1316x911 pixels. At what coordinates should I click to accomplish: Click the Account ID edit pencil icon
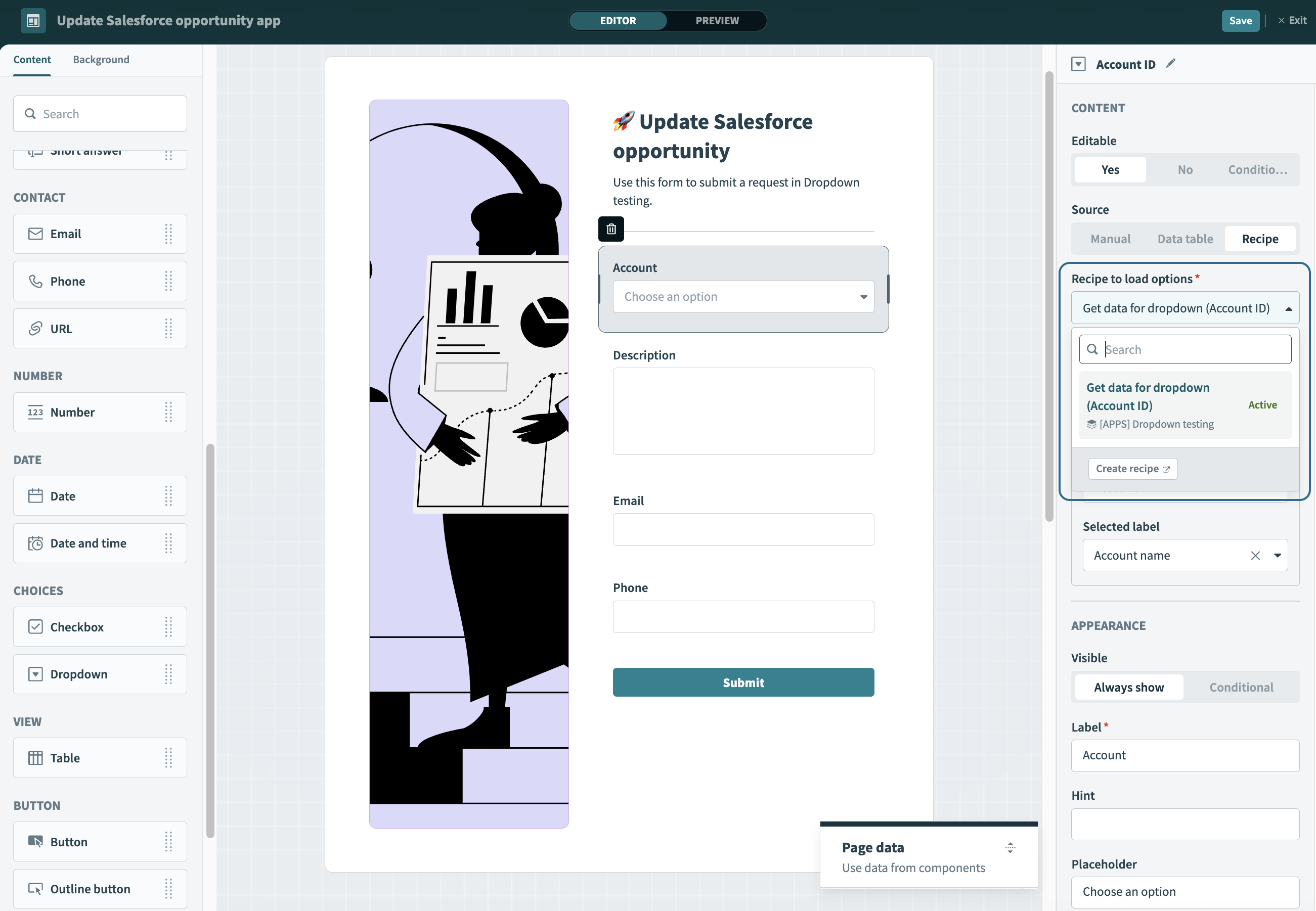pos(1171,63)
